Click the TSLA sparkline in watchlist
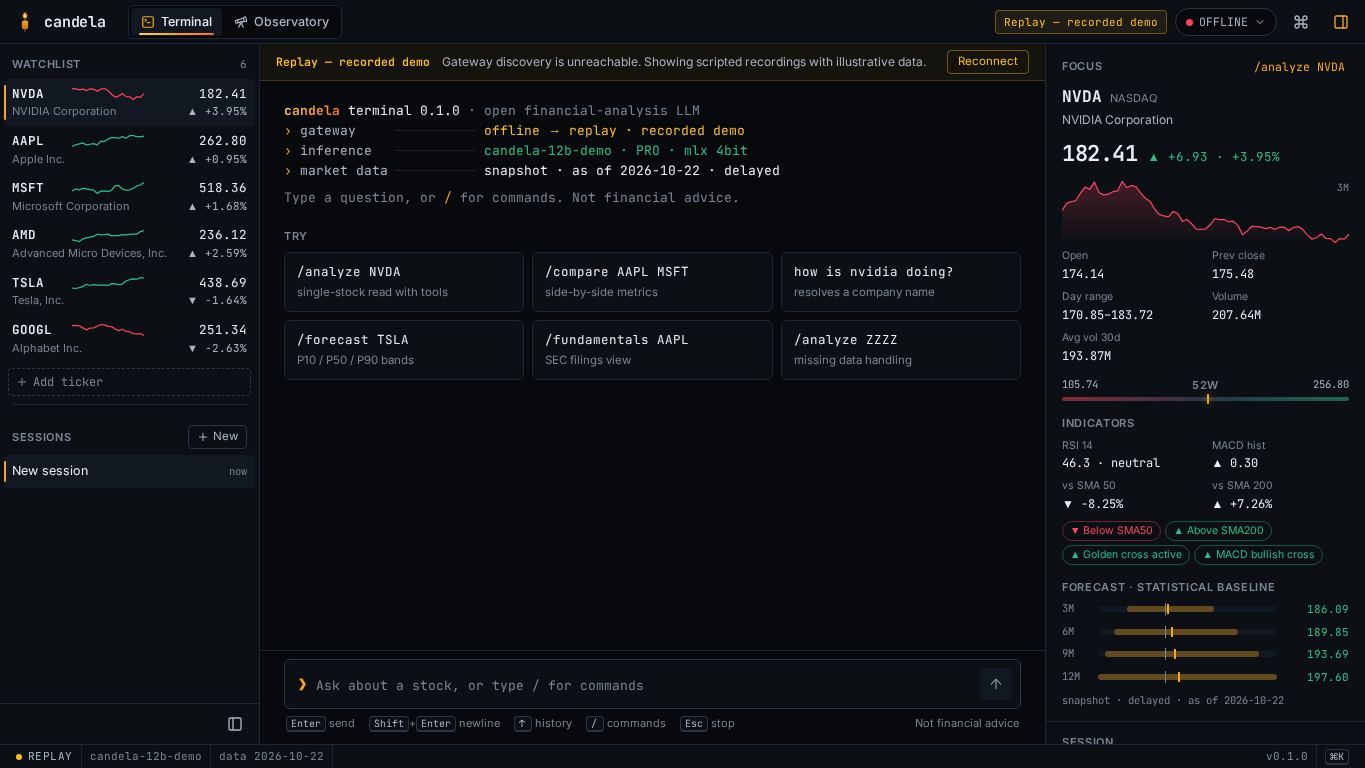This screenshot has height=768, width=1365. tap(108, 283)
